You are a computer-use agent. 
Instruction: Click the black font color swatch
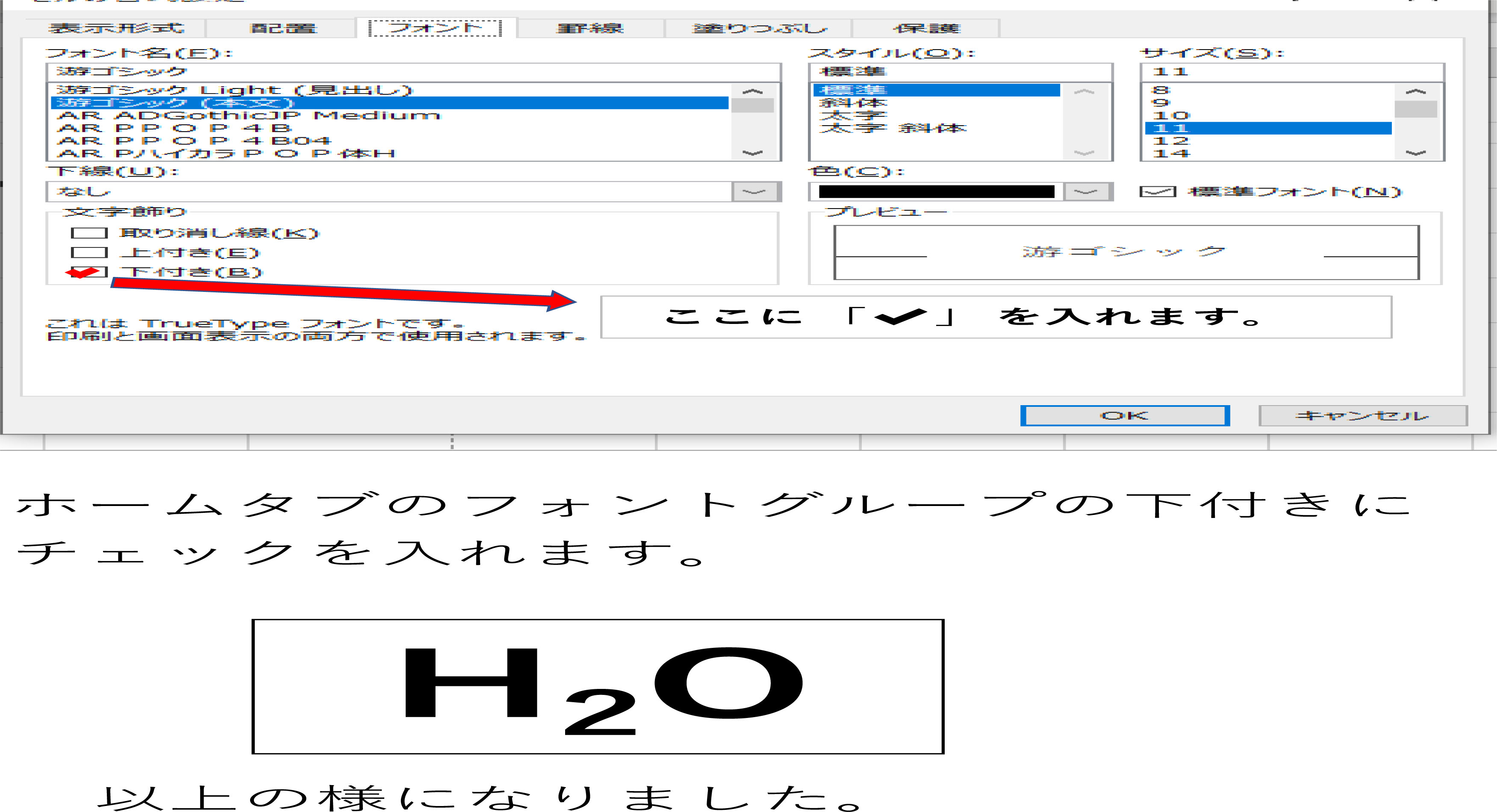[x=936, y=191]
